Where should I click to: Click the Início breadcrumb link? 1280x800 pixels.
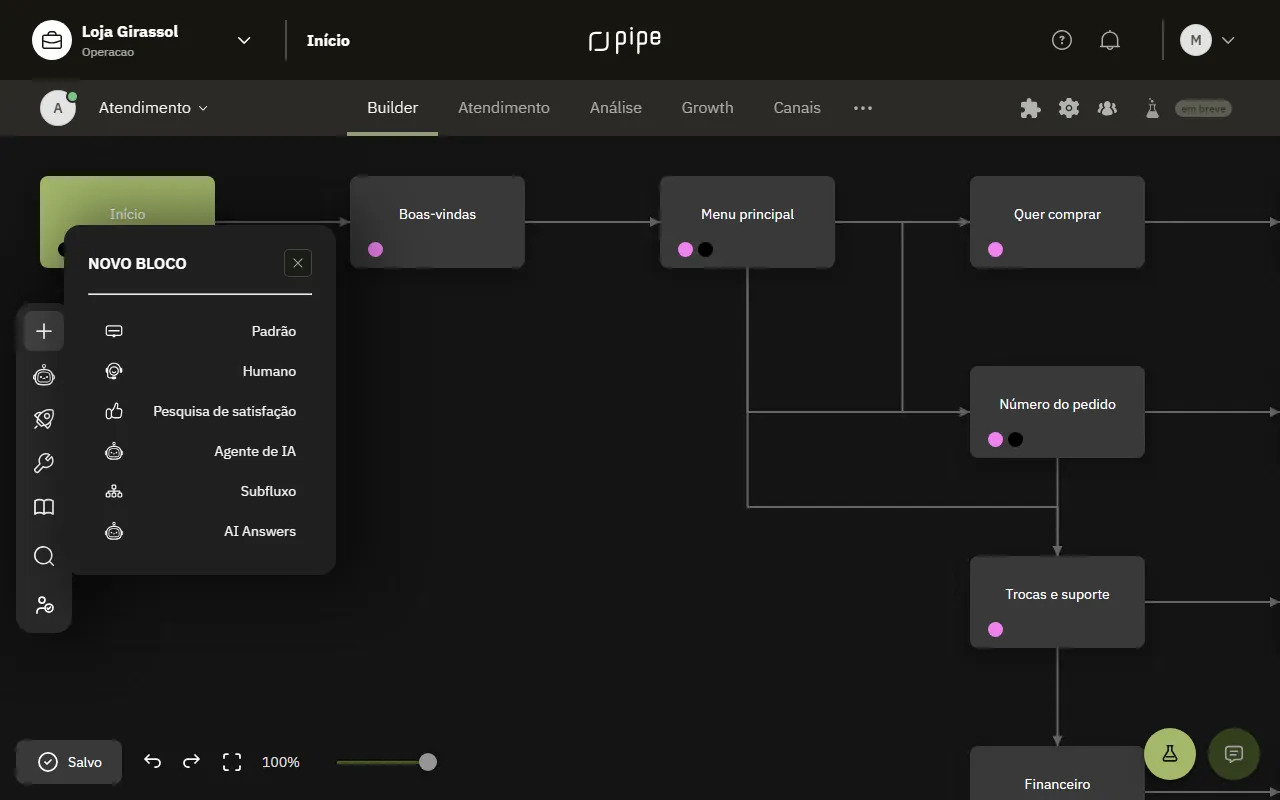[328, 40]
